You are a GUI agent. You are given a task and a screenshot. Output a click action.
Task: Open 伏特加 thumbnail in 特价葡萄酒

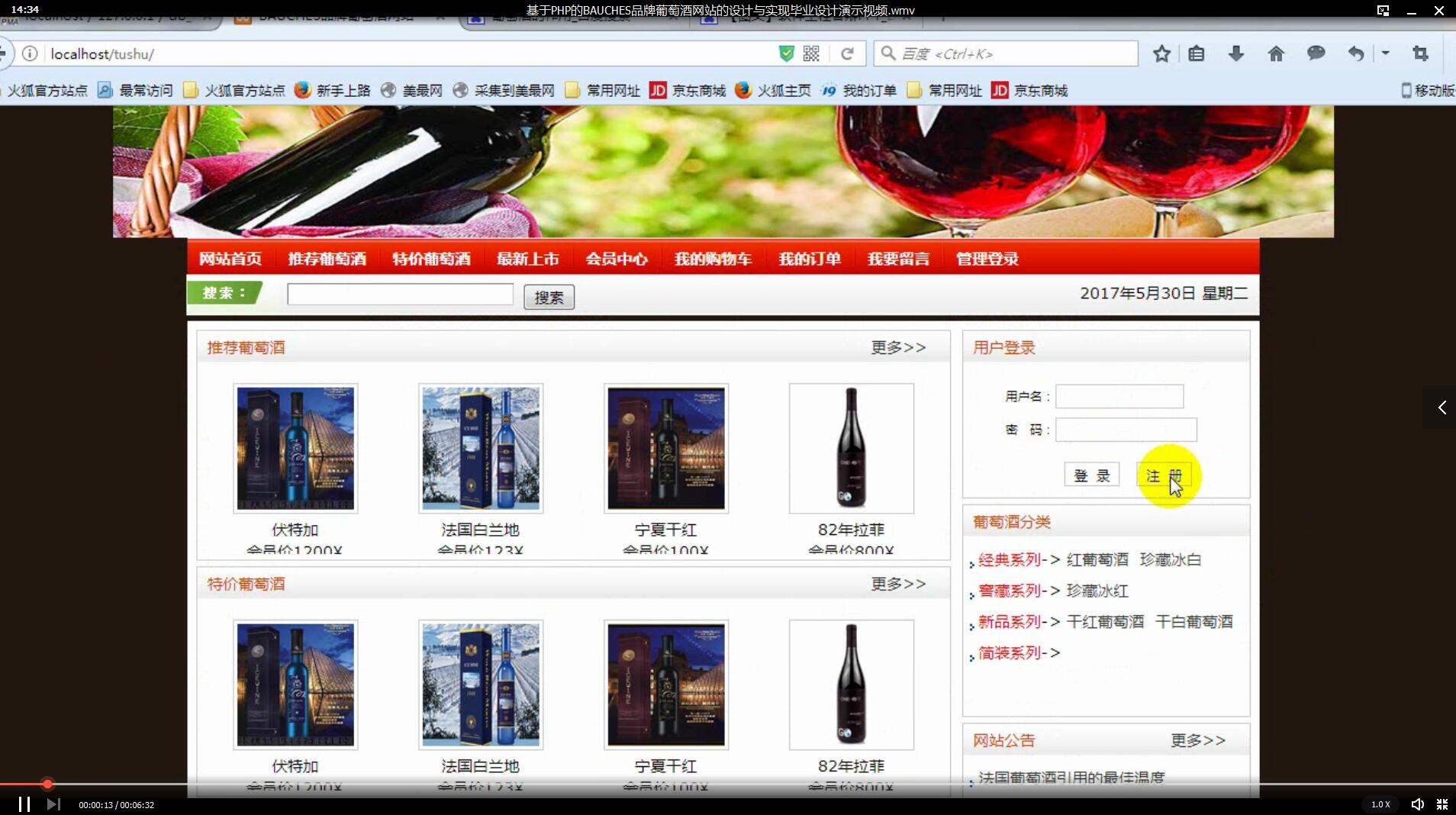point(295,685)
